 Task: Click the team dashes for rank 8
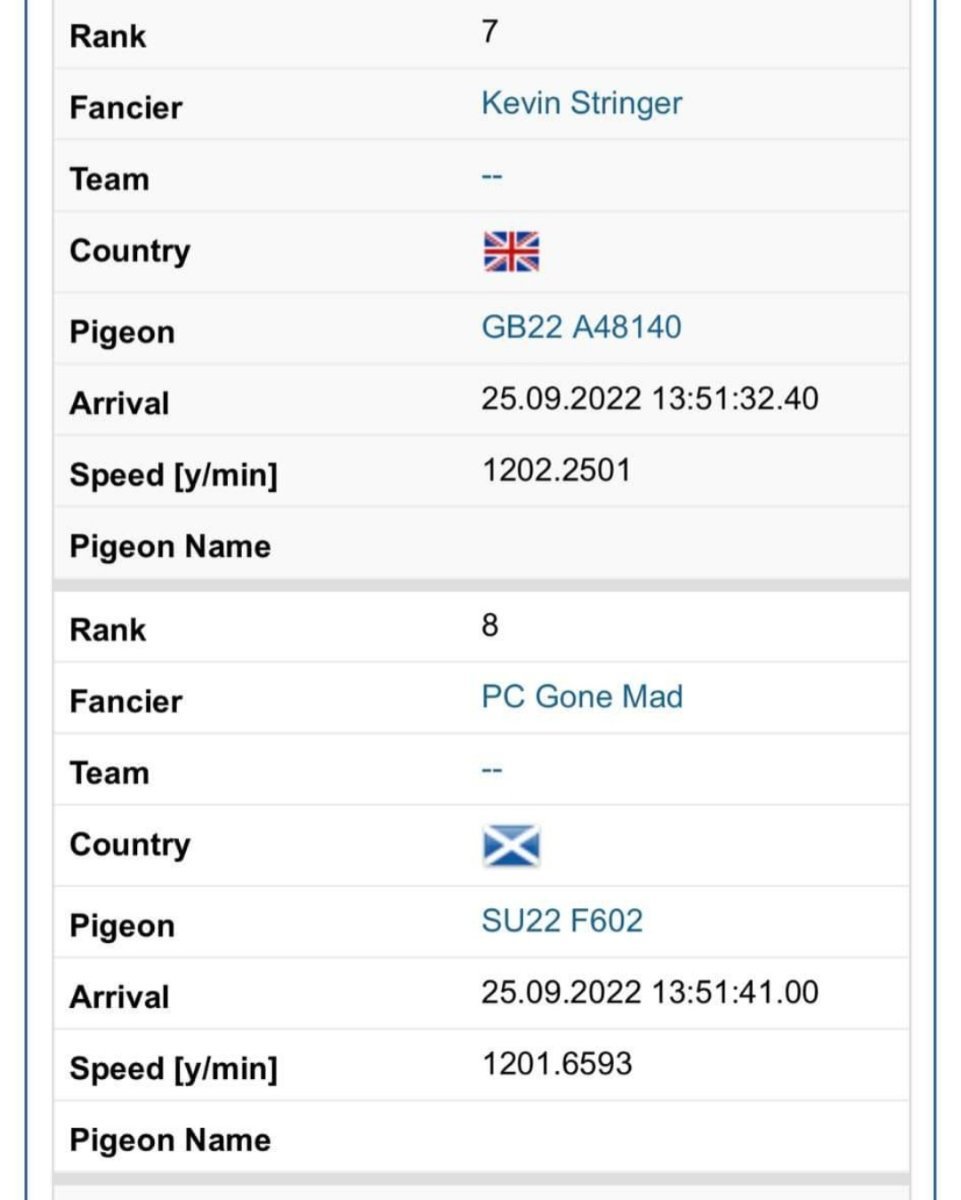point(492,770)
